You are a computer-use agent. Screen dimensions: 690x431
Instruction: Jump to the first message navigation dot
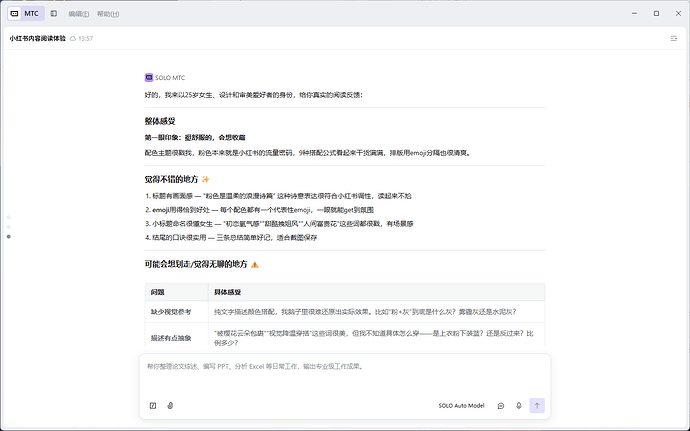[x=9, y=217]
